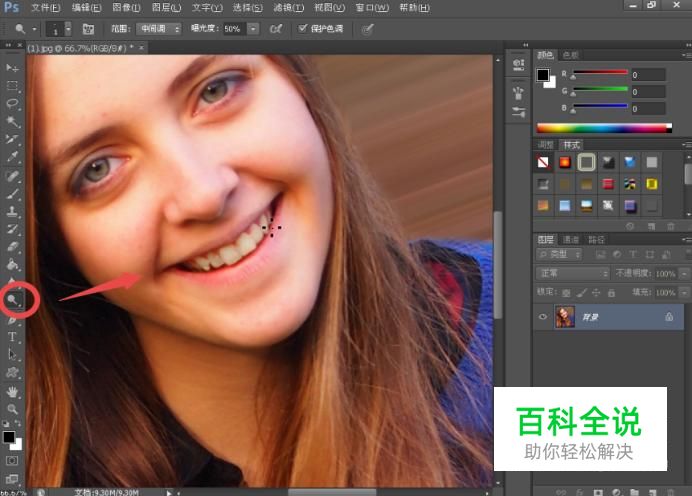Select the Paint Bucket tool
This screenshot has width=692, height=496.
(12, 264)
